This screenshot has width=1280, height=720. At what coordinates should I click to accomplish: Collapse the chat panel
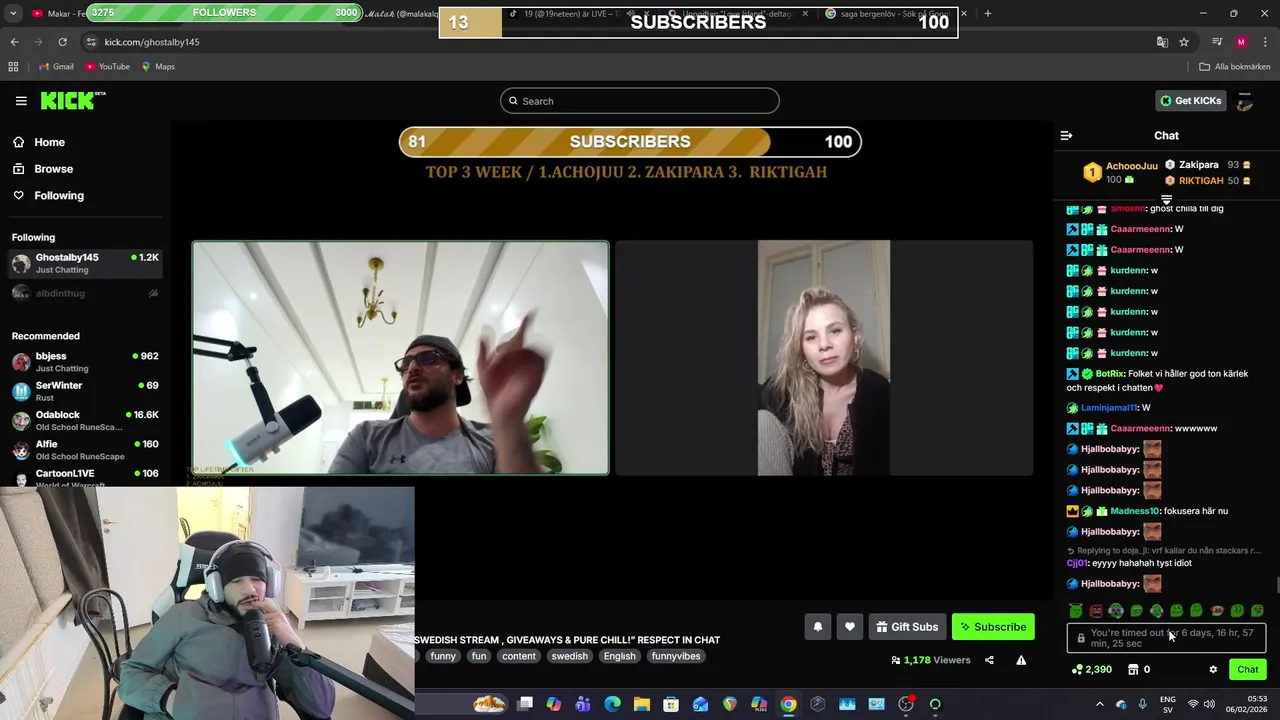1066,135
